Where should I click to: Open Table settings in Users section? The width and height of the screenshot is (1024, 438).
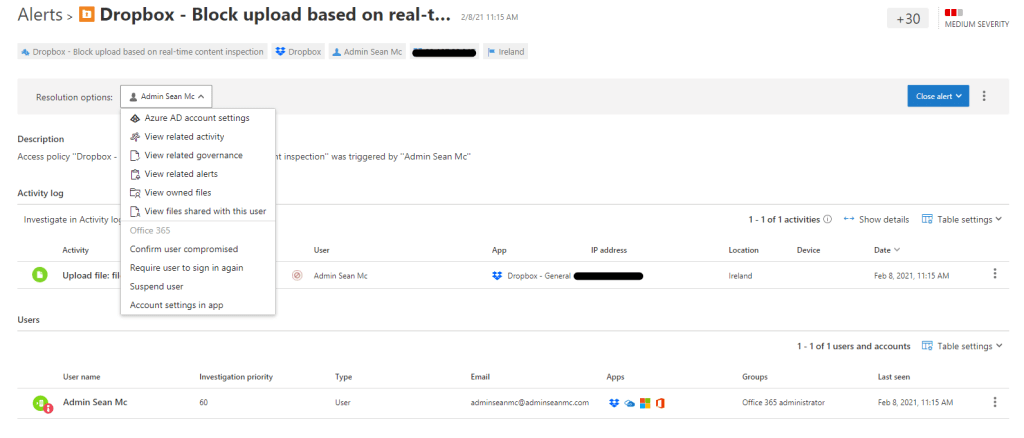[x=962, y=346]
